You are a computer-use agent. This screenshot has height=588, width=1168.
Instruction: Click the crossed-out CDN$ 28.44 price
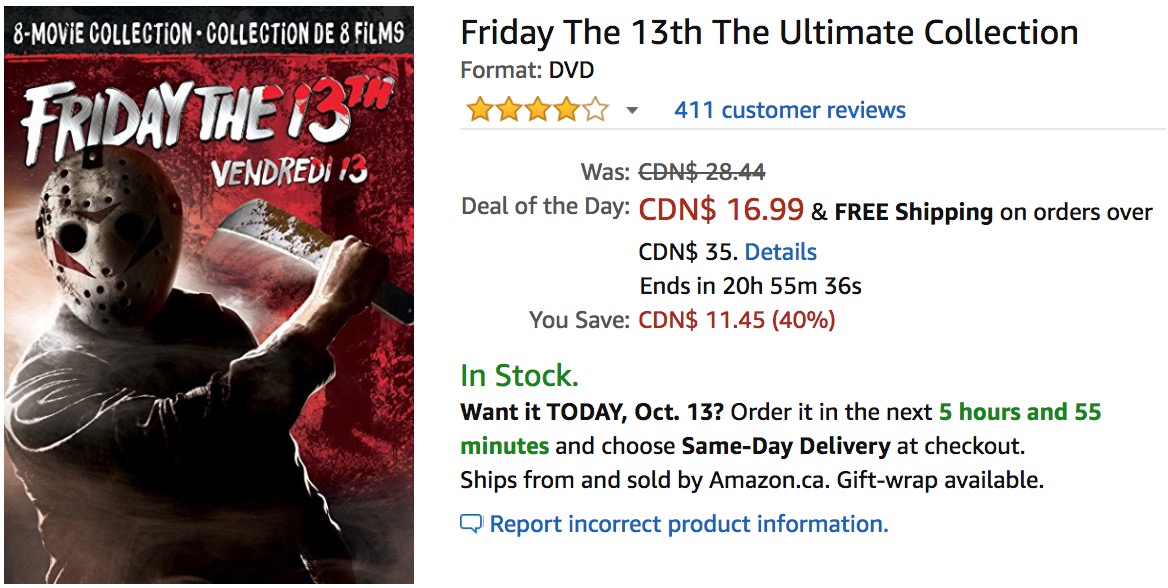[x=702, y=172]
